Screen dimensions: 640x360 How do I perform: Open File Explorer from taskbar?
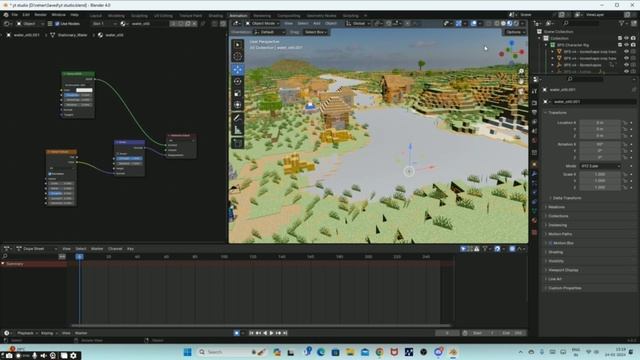coord(350,352)
